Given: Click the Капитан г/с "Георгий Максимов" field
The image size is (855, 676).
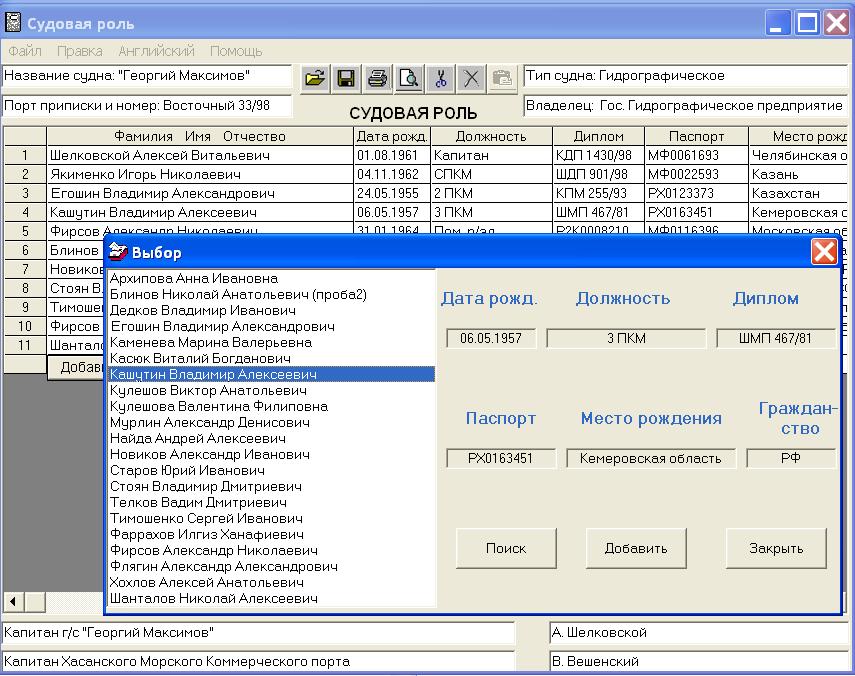Looking at the screenshot, I should point(258,633).
